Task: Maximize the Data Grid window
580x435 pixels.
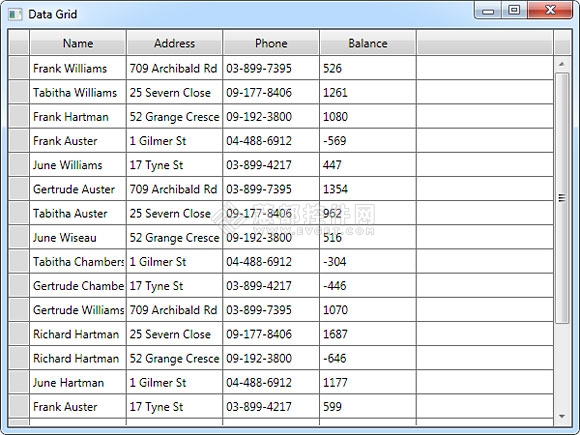Action: pos(514,10)
